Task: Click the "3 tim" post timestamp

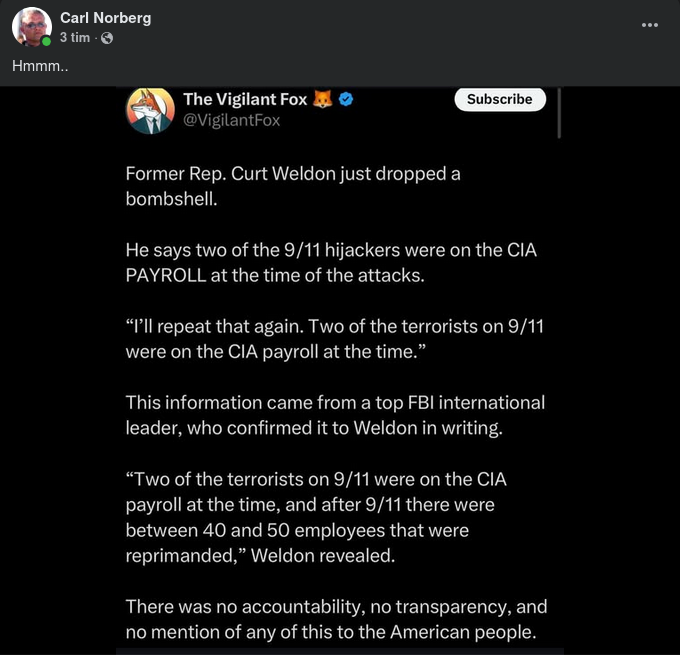Action: tap(74, 38)
